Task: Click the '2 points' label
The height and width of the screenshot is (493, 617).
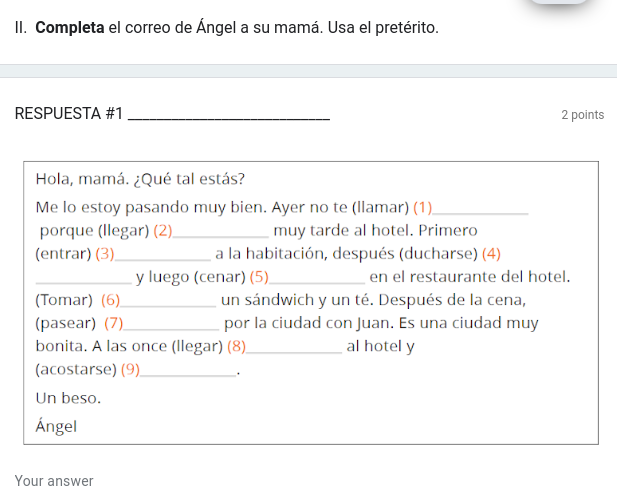Action: pos(582,114)
